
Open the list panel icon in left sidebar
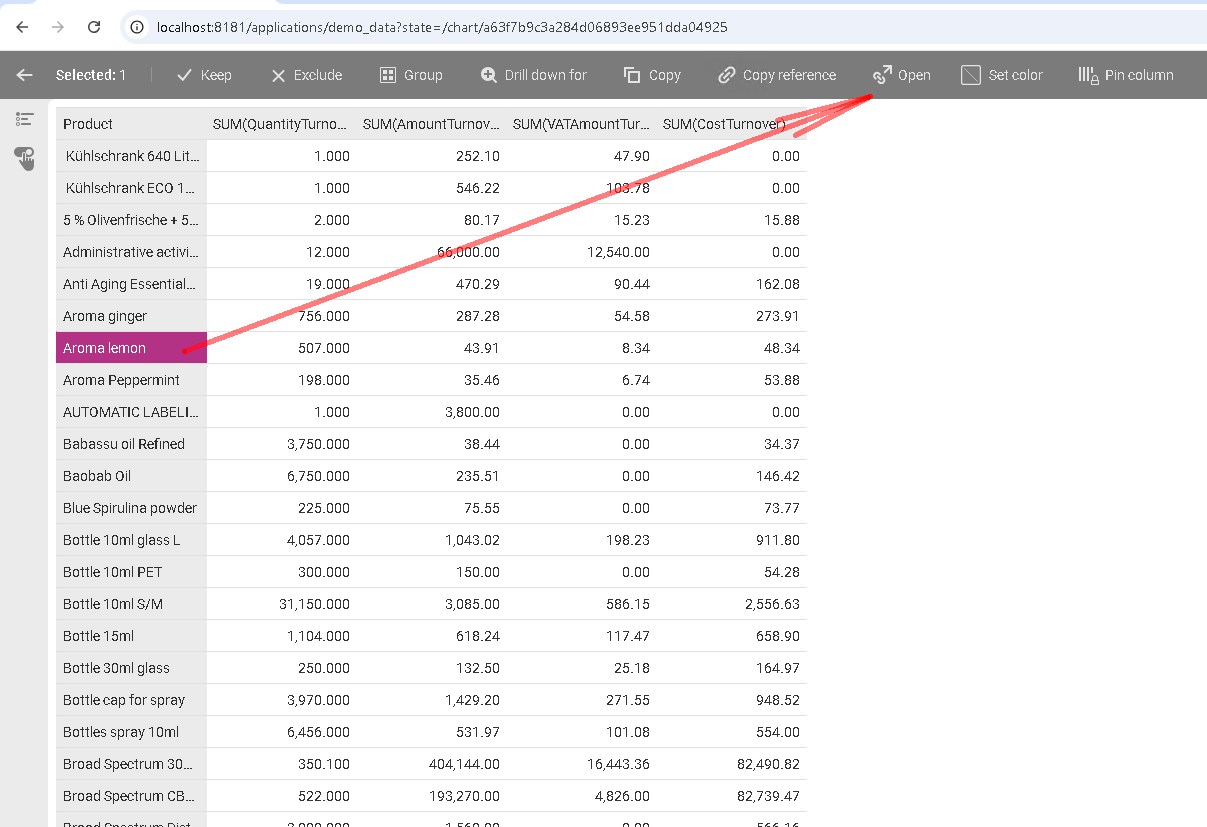[25, 119]
